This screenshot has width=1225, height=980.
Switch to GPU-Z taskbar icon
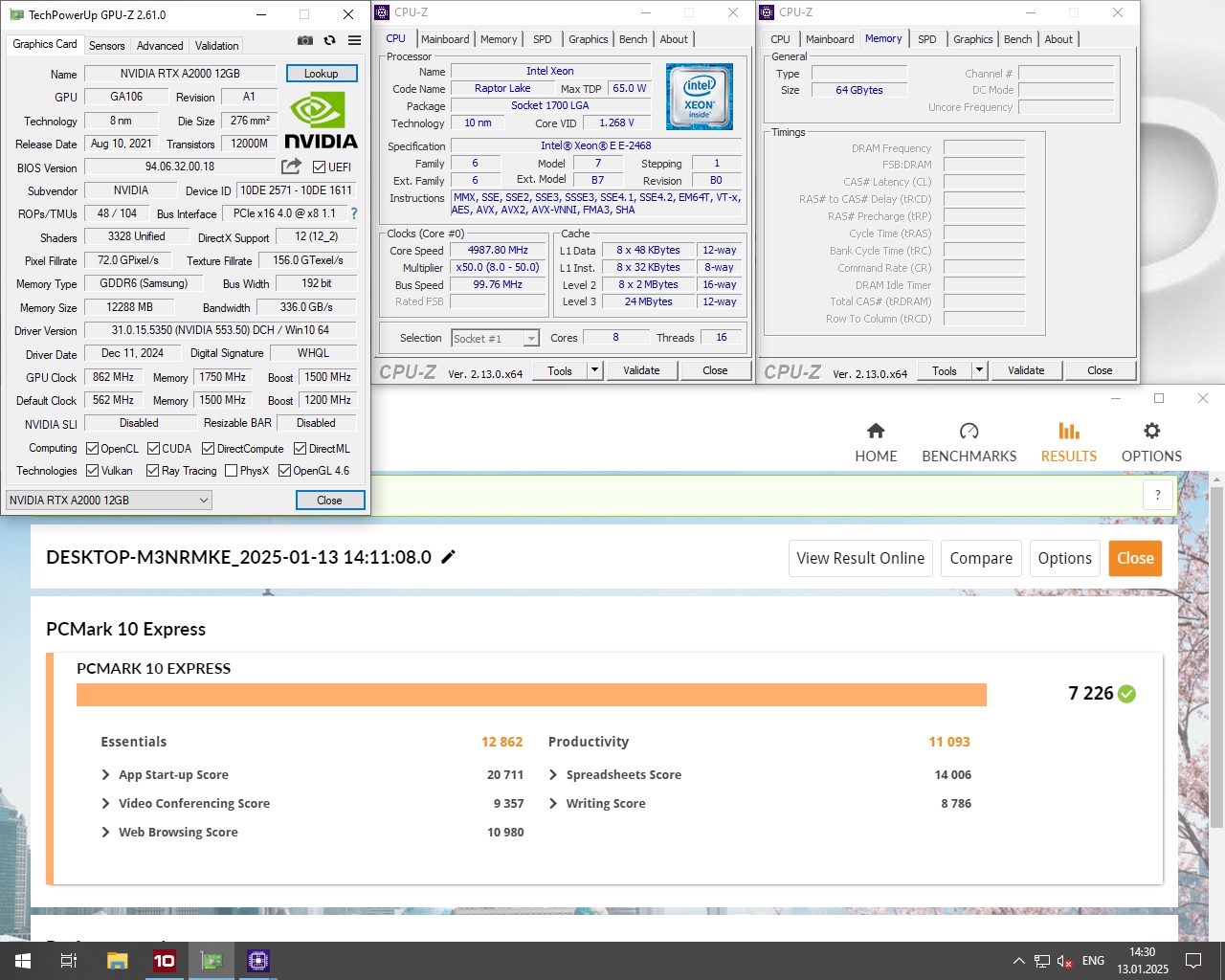pos(211,961)
